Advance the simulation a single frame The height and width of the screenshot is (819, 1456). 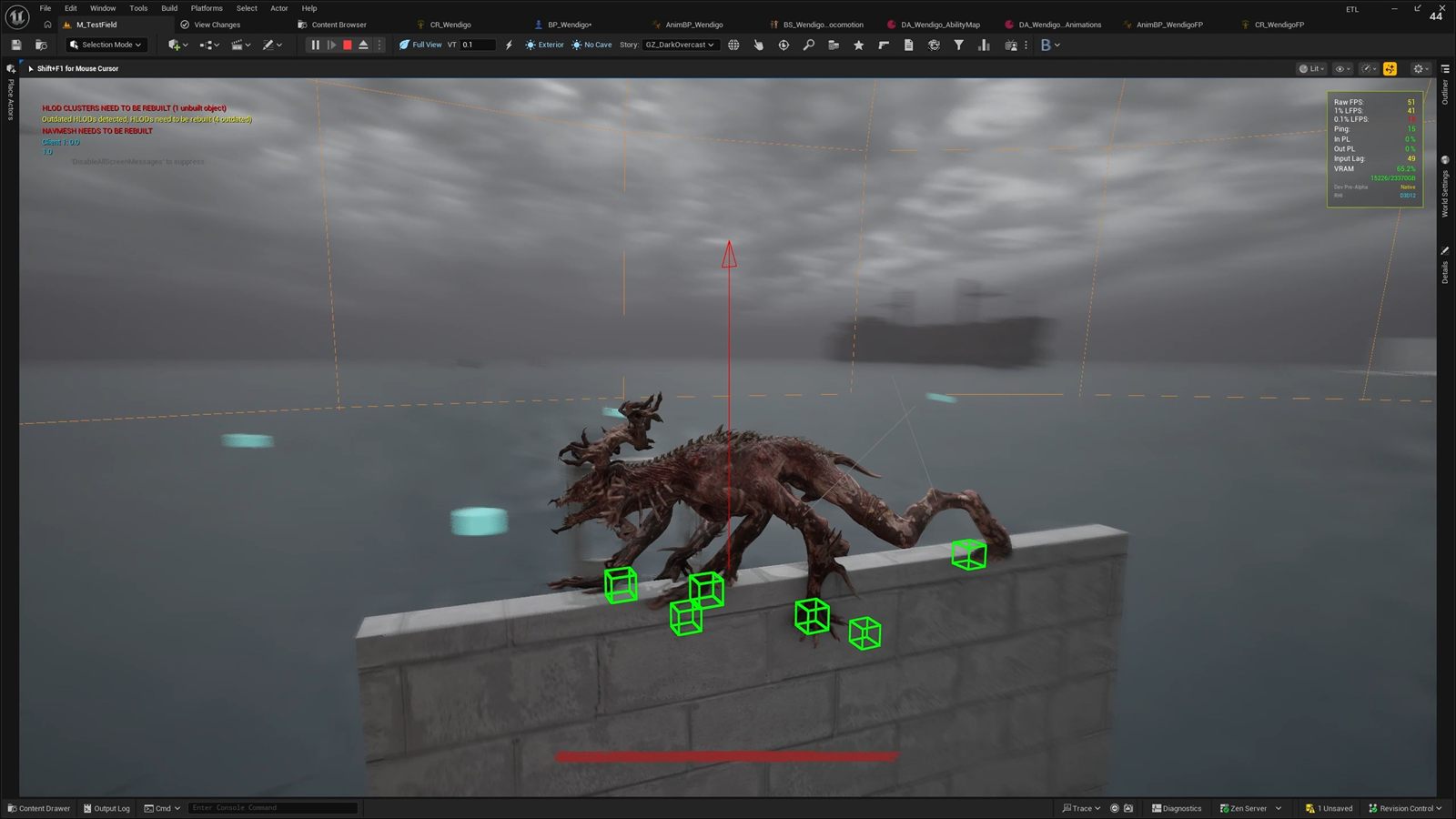(x=331, y=45)
